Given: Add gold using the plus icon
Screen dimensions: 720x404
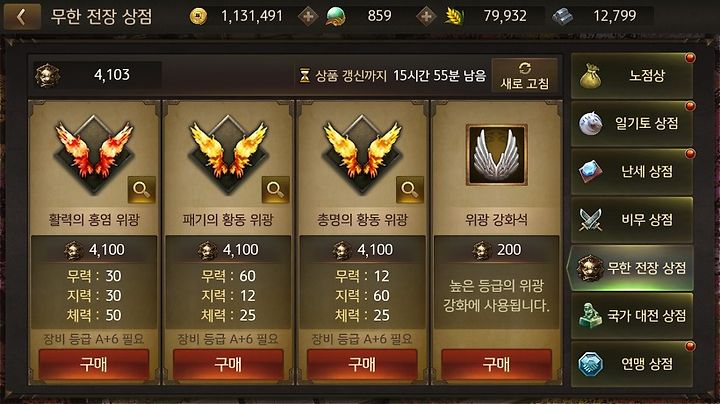Looking at the screenshot, I should pos(308,17).
